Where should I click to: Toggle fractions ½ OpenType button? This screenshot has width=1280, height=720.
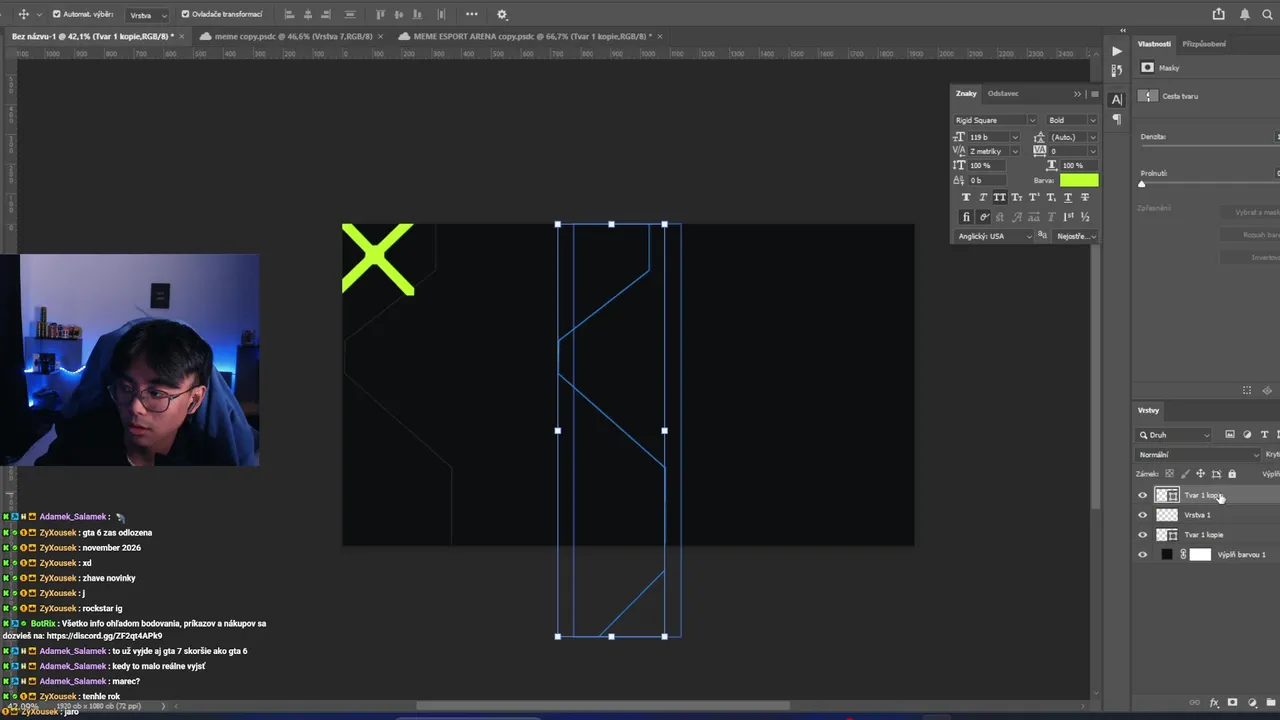coord(1085,217)
